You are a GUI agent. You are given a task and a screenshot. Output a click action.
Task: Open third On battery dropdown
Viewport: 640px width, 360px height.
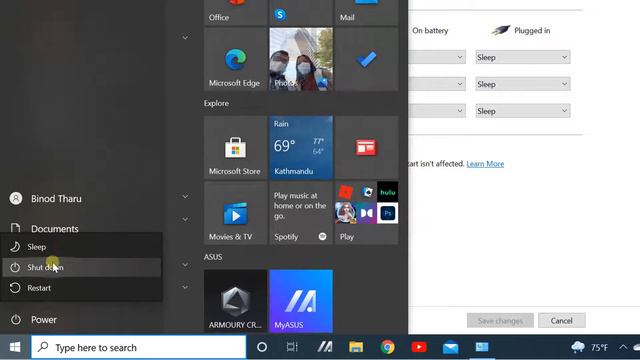pyautogui.click(x=437, y=111)
